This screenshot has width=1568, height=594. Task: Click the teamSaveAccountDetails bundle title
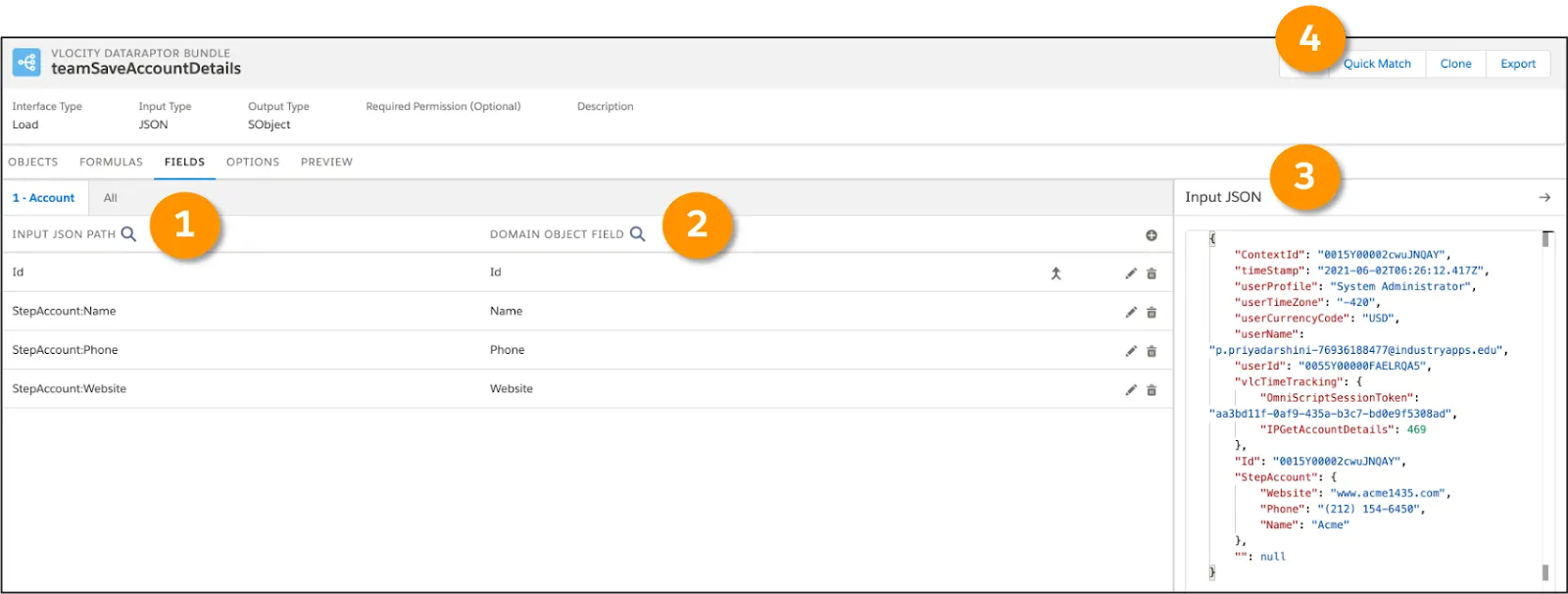(x=146, y=69)
